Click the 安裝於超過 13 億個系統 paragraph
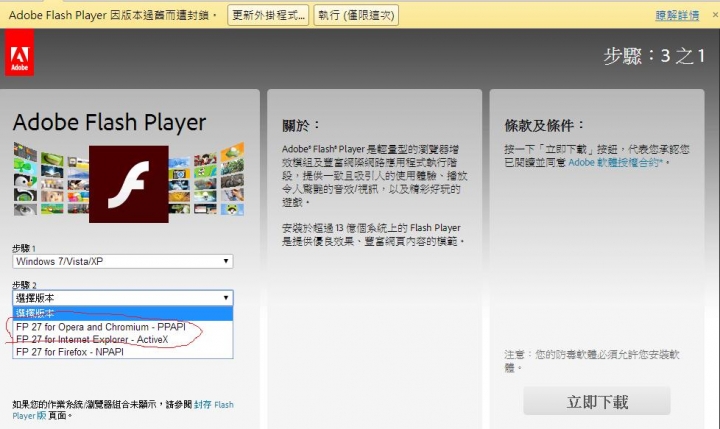 [x=373, y=234]
